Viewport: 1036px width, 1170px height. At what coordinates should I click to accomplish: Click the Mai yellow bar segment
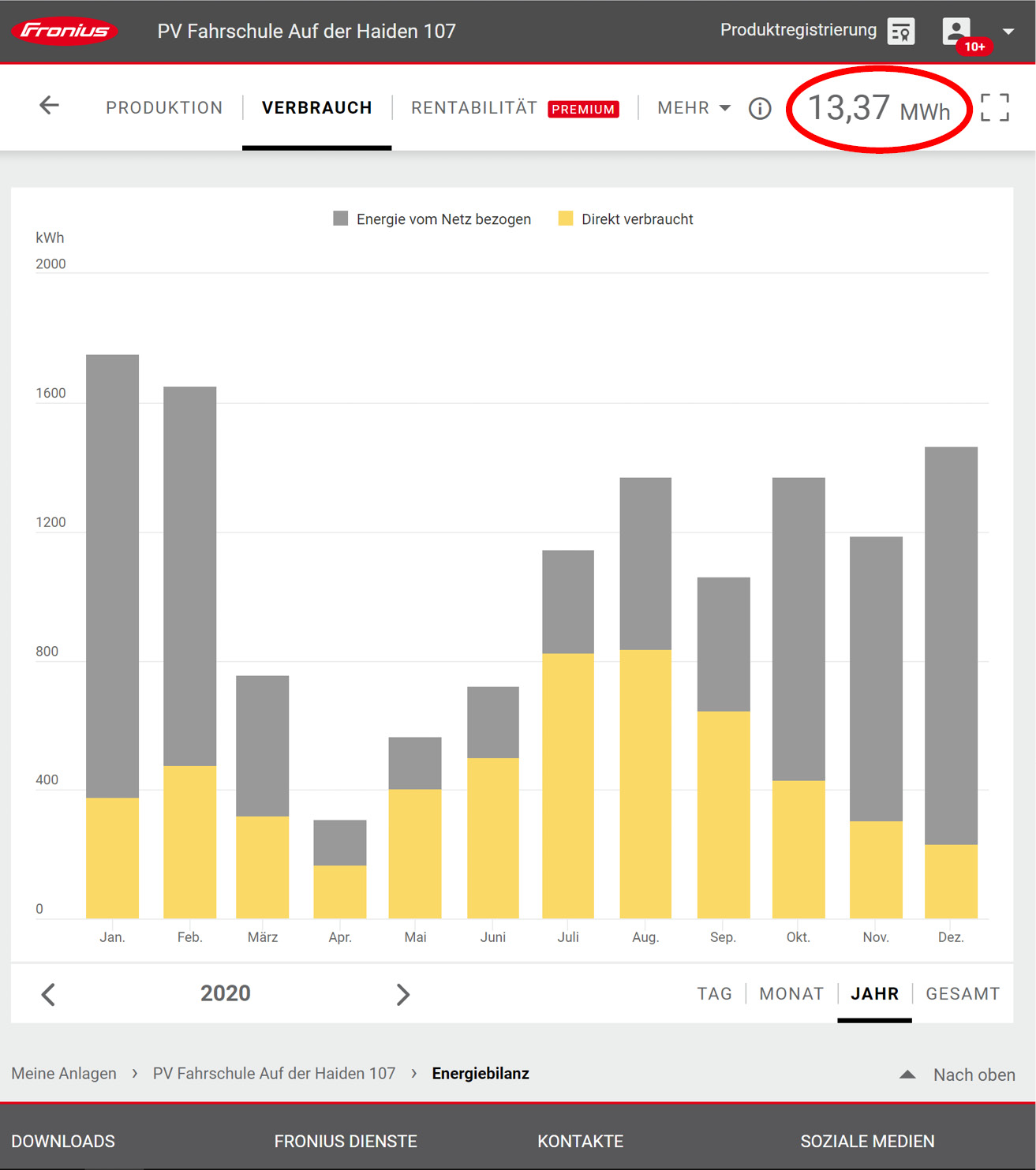pos(415,854)
